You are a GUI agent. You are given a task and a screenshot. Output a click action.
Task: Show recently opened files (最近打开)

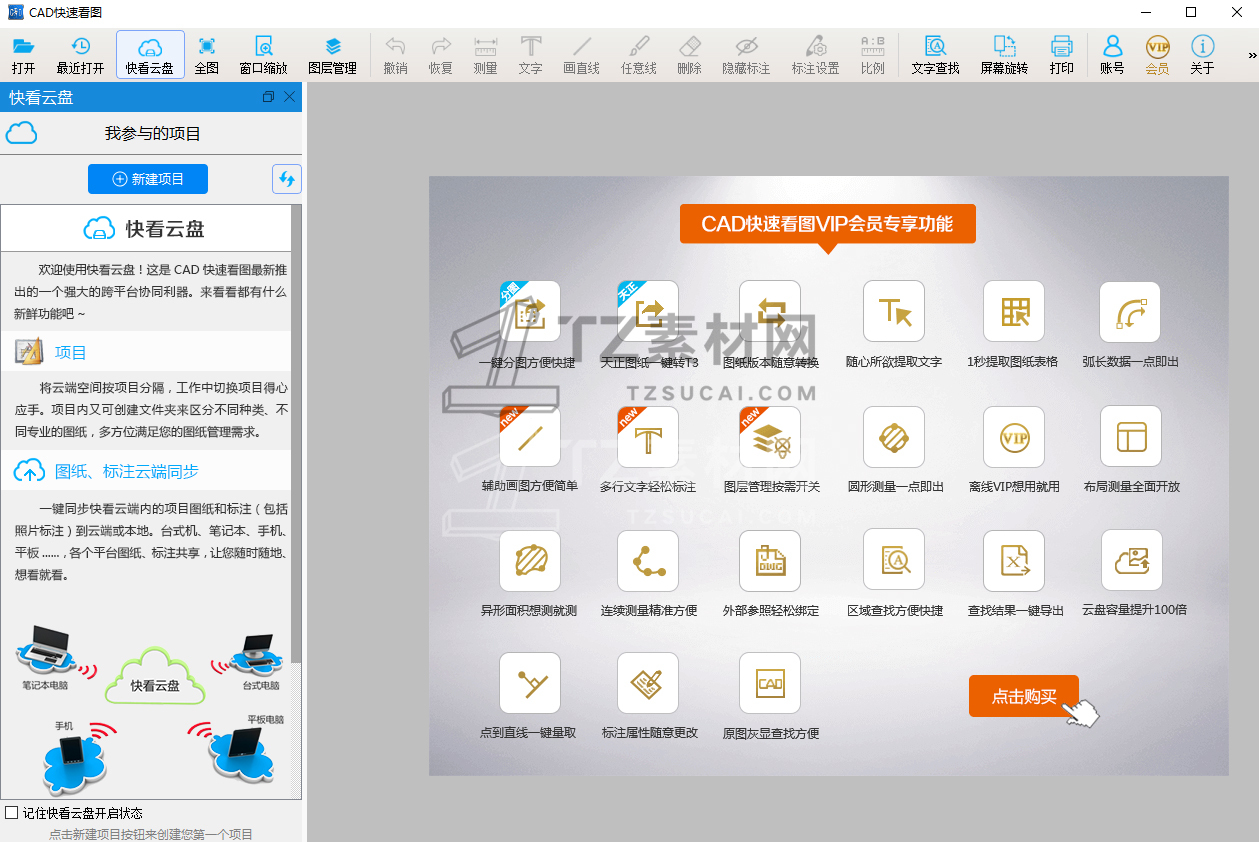tap(80, 55)
